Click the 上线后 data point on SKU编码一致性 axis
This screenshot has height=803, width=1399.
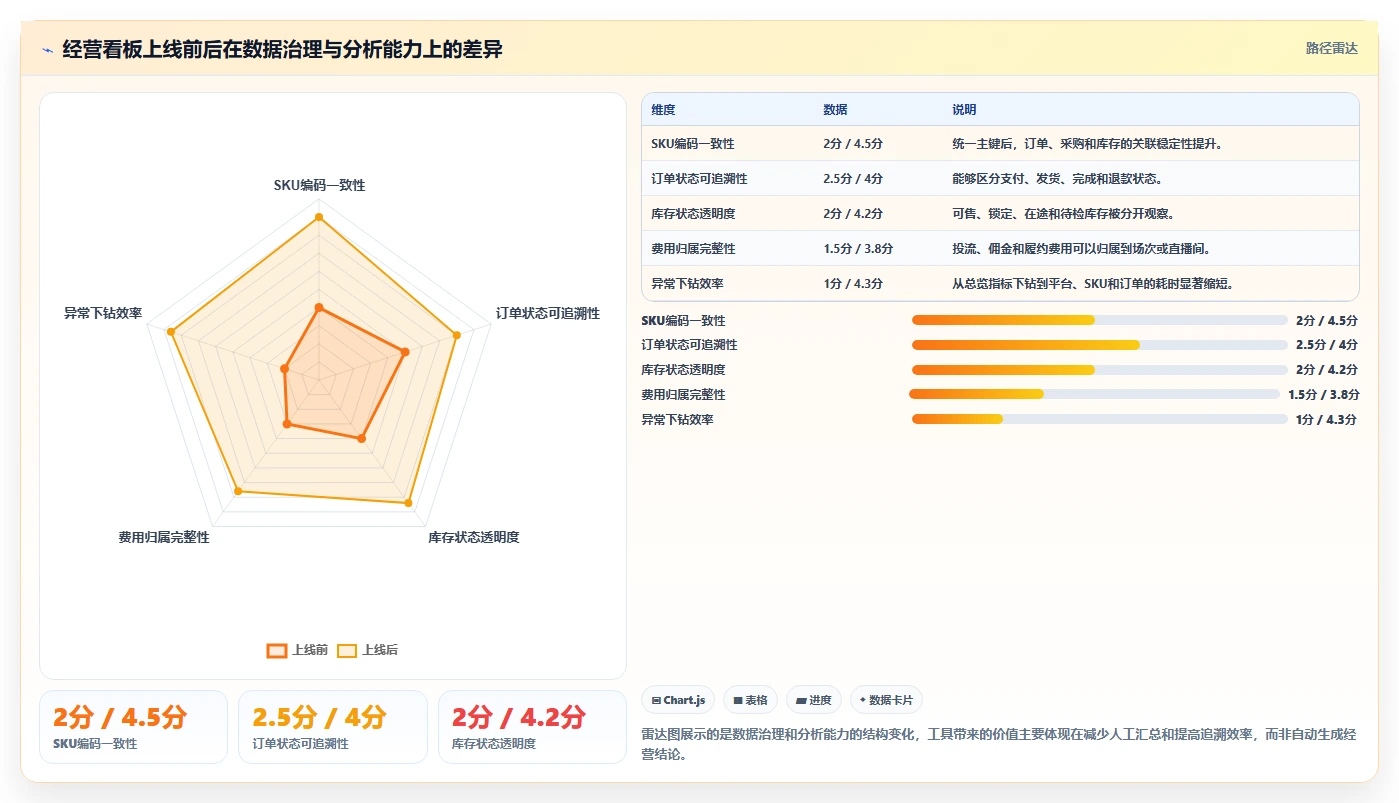pos(319,217)
